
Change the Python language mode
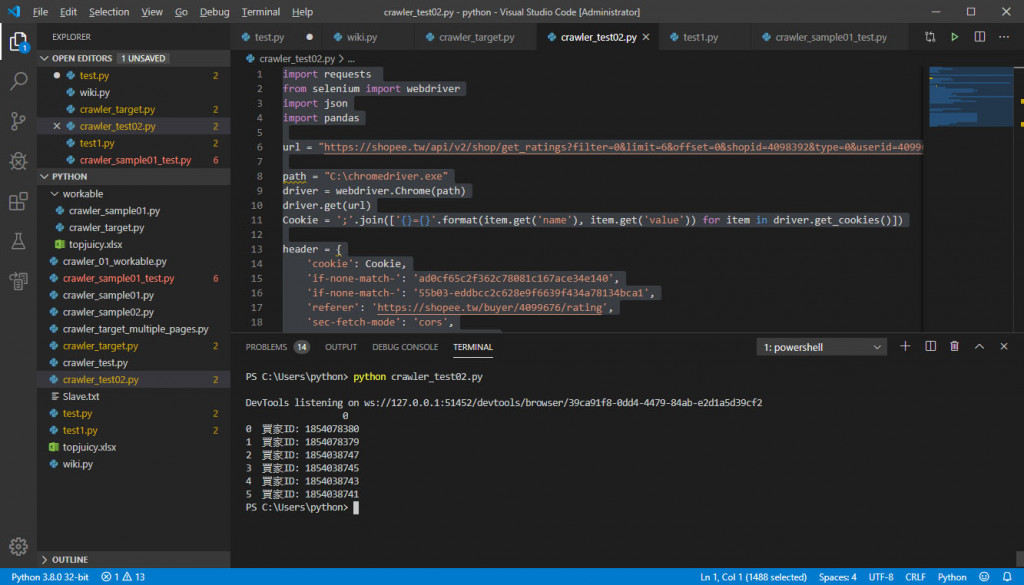[x=952, y=577]
